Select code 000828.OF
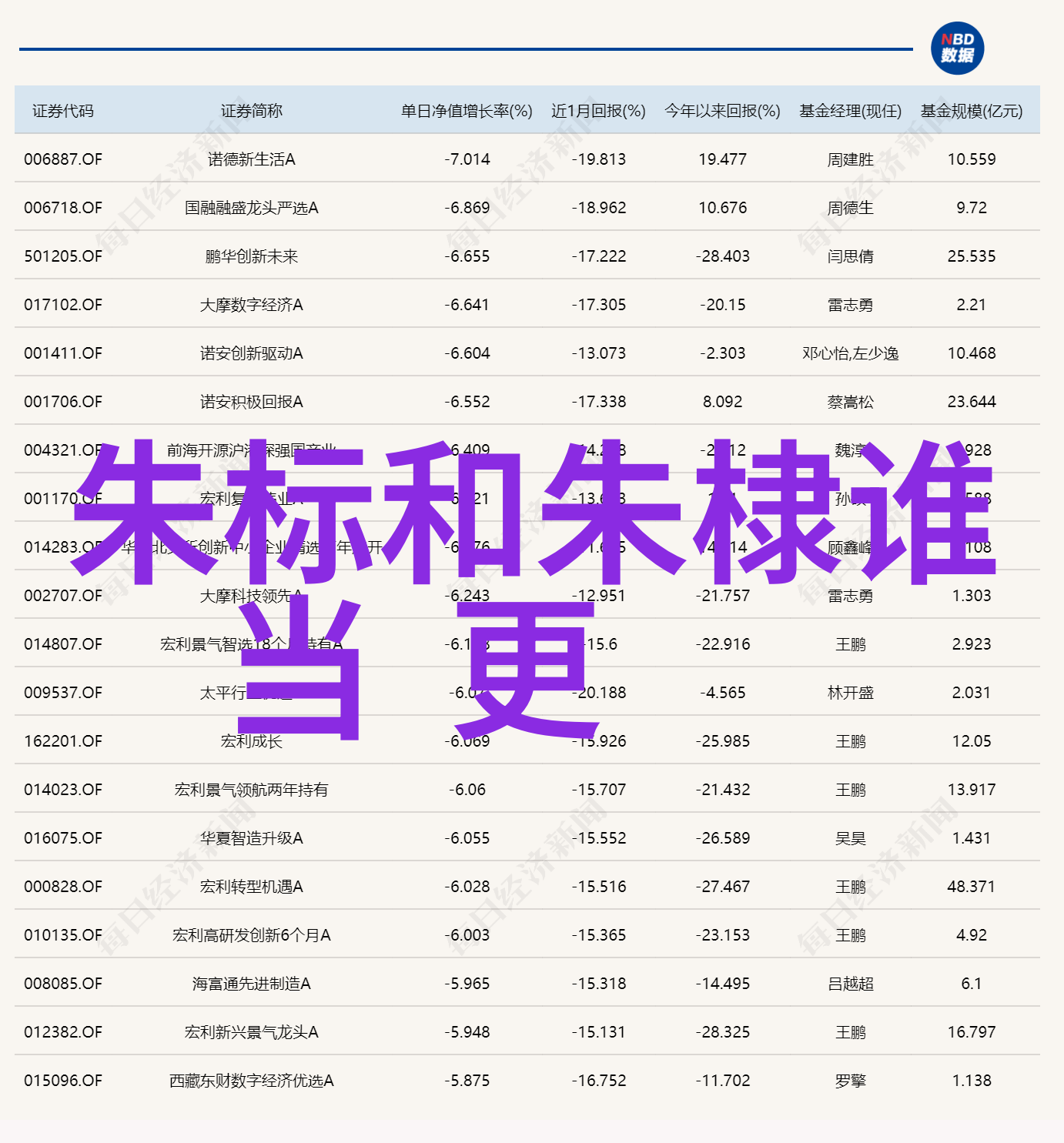 63,887
